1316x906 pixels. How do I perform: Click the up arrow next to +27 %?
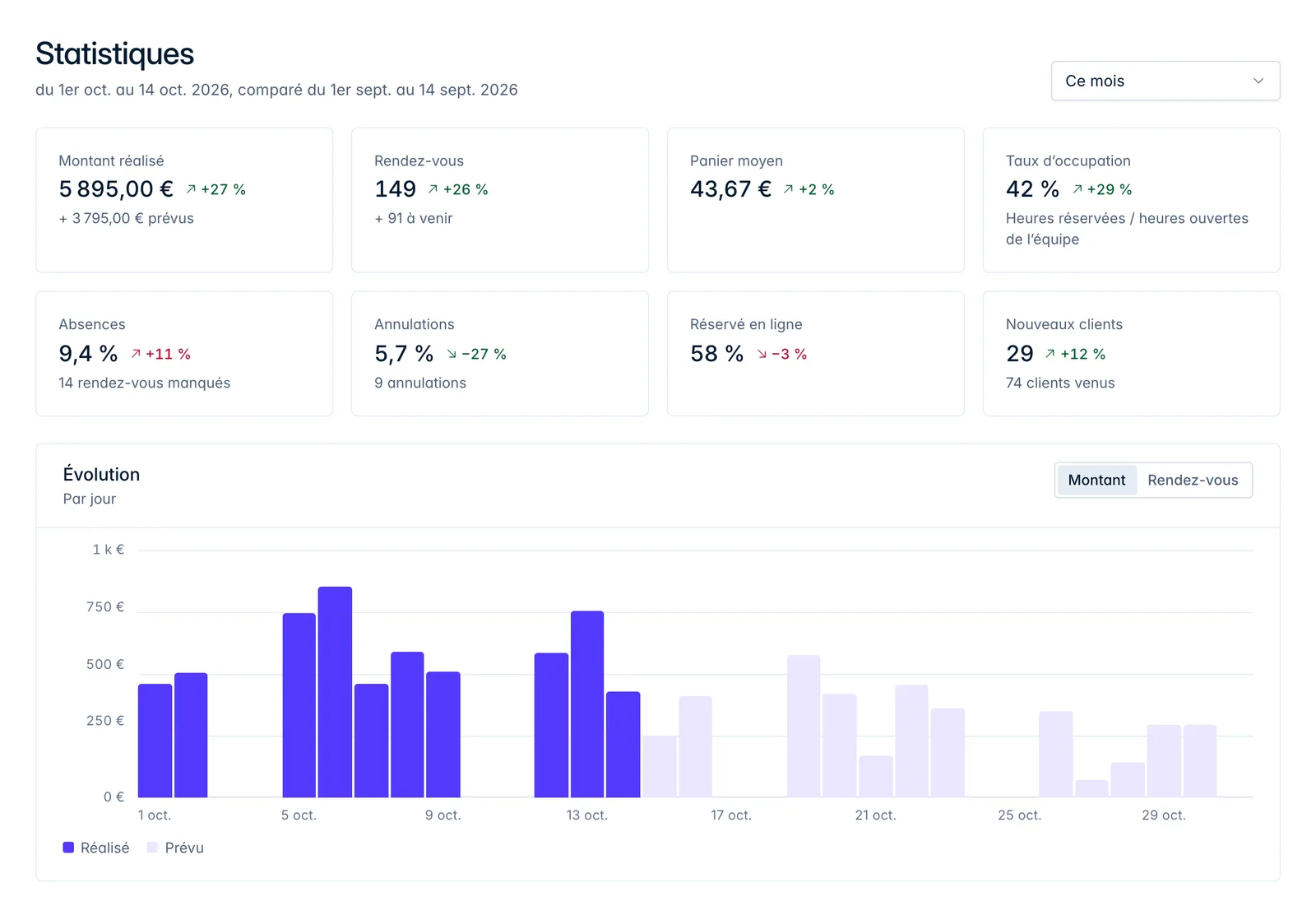[191, 189]
